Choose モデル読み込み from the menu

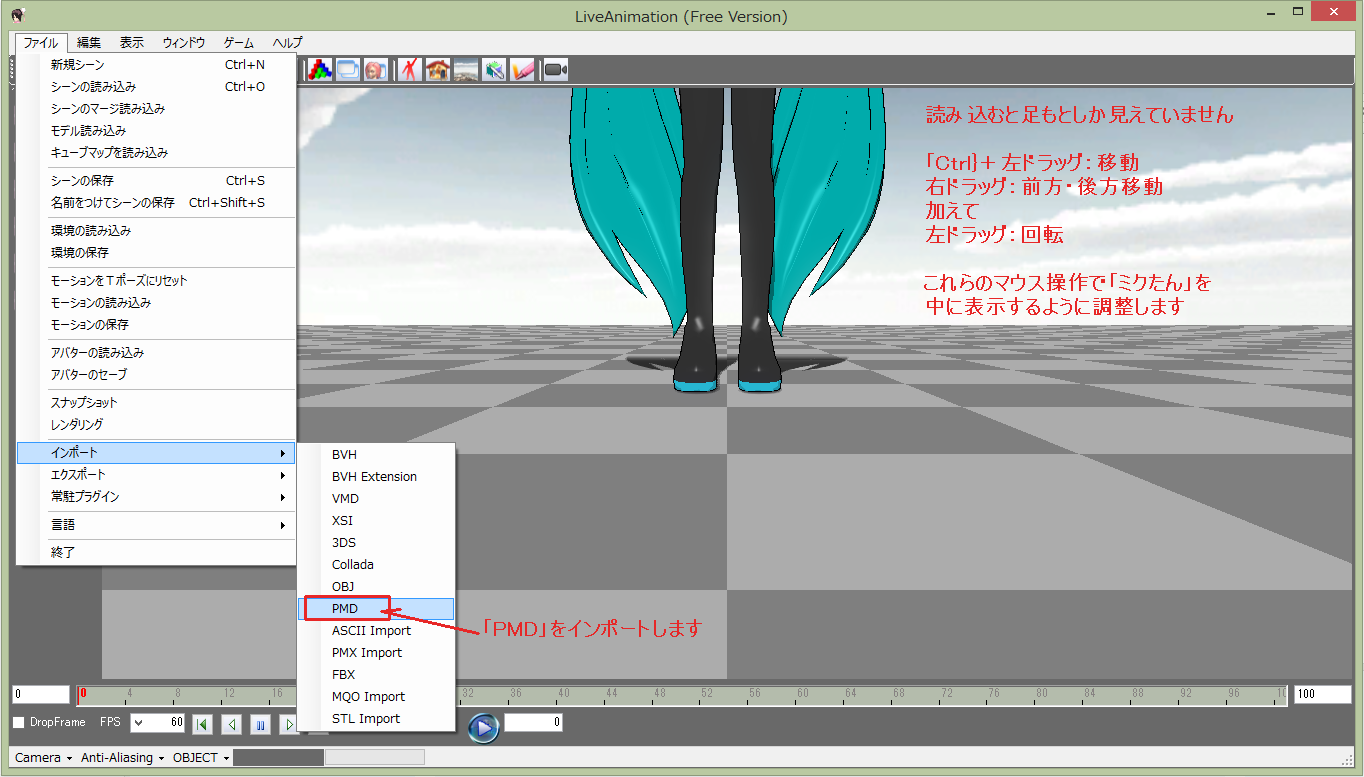click(156, 131)
